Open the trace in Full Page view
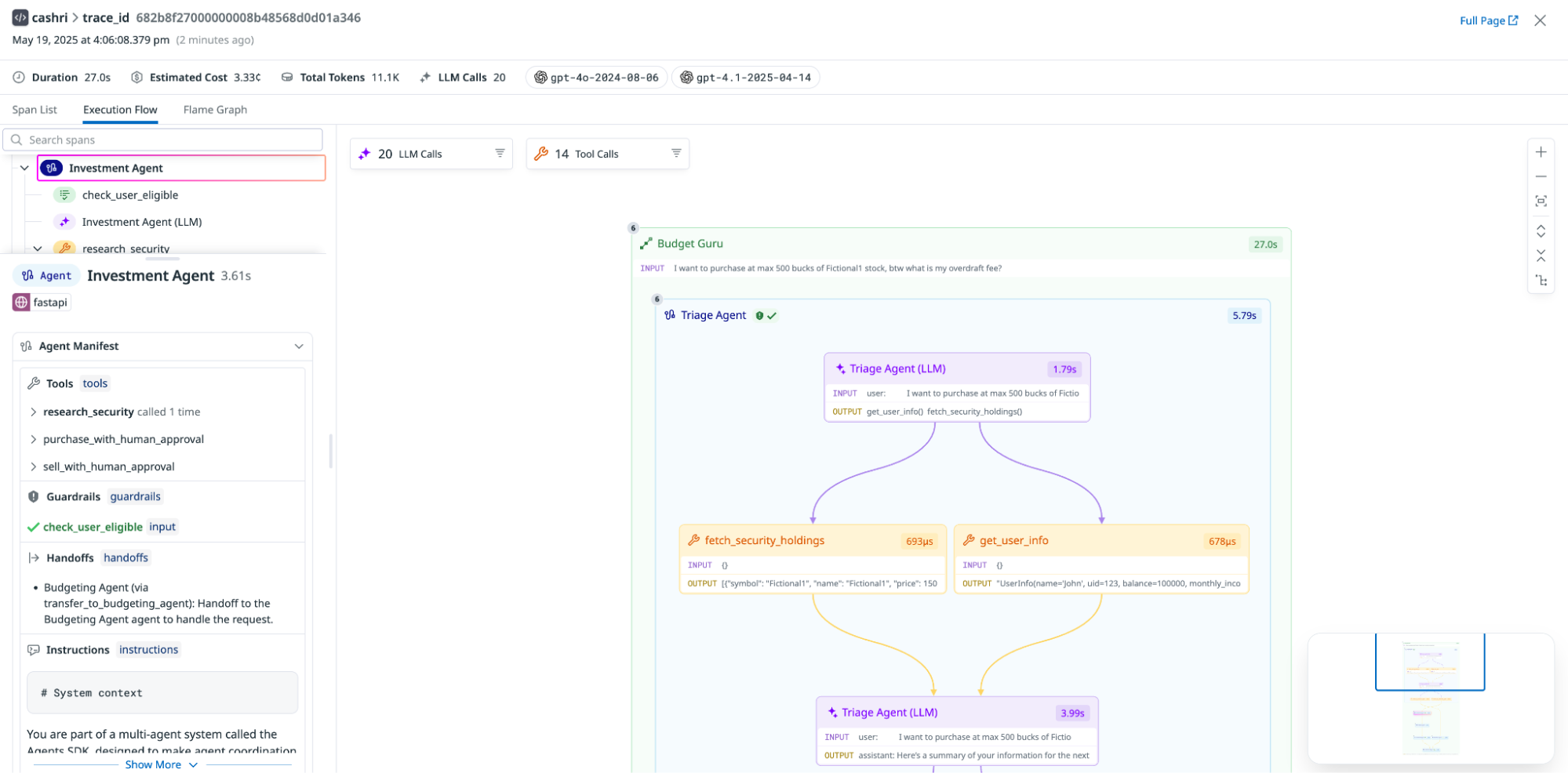1568x773 pixels. point(1483,20)
